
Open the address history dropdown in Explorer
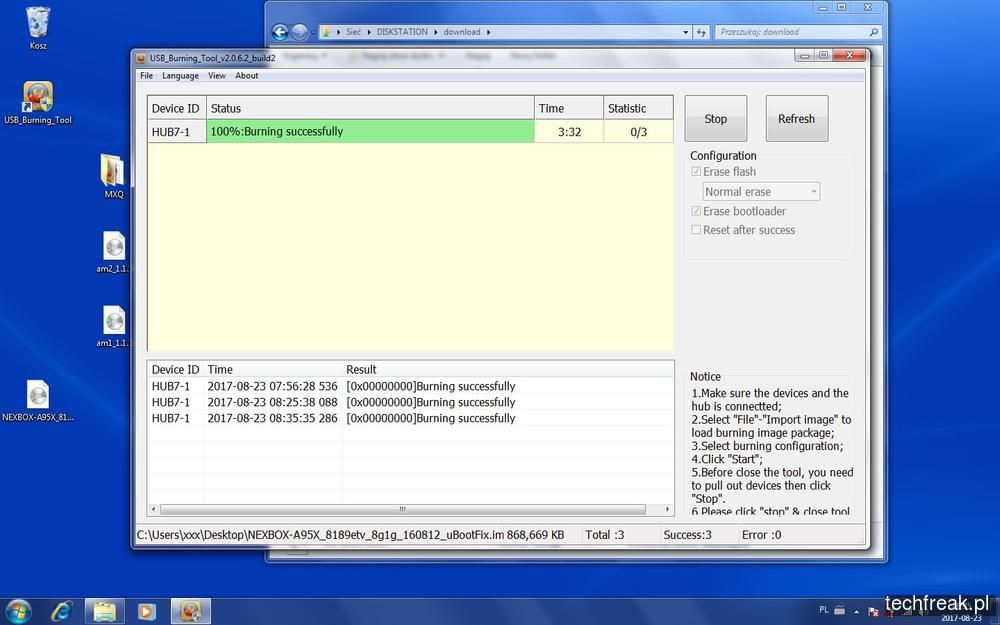coord(686,32)
